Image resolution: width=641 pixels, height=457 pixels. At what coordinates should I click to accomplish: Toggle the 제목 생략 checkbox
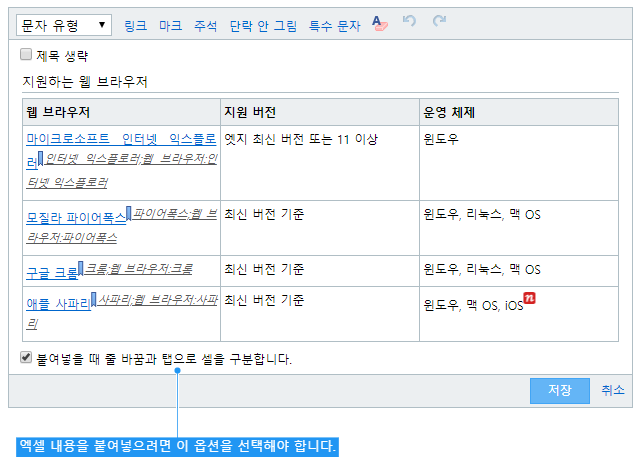[26, 55]
